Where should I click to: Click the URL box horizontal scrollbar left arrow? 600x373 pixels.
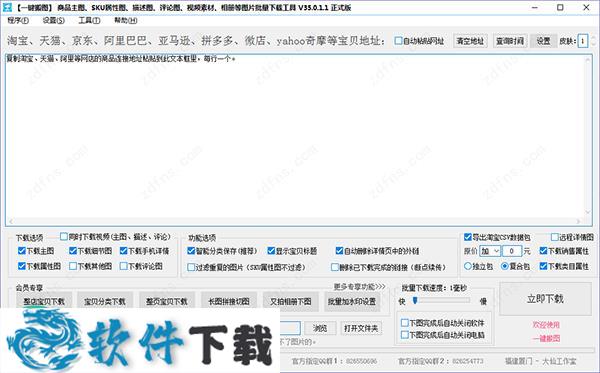coord(10,221)
